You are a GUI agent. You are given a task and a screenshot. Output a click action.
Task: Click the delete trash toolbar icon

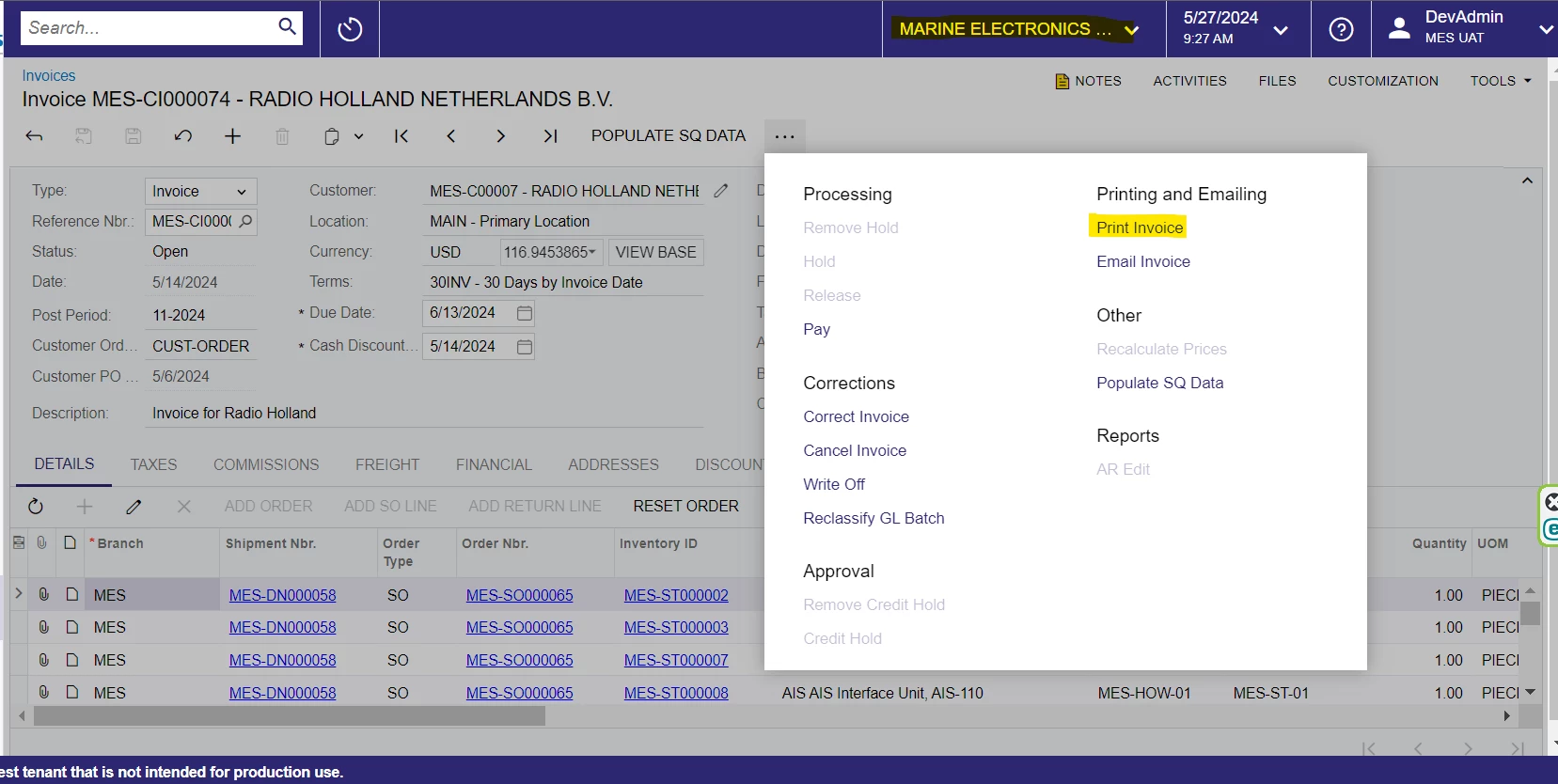tap(282, 136)
